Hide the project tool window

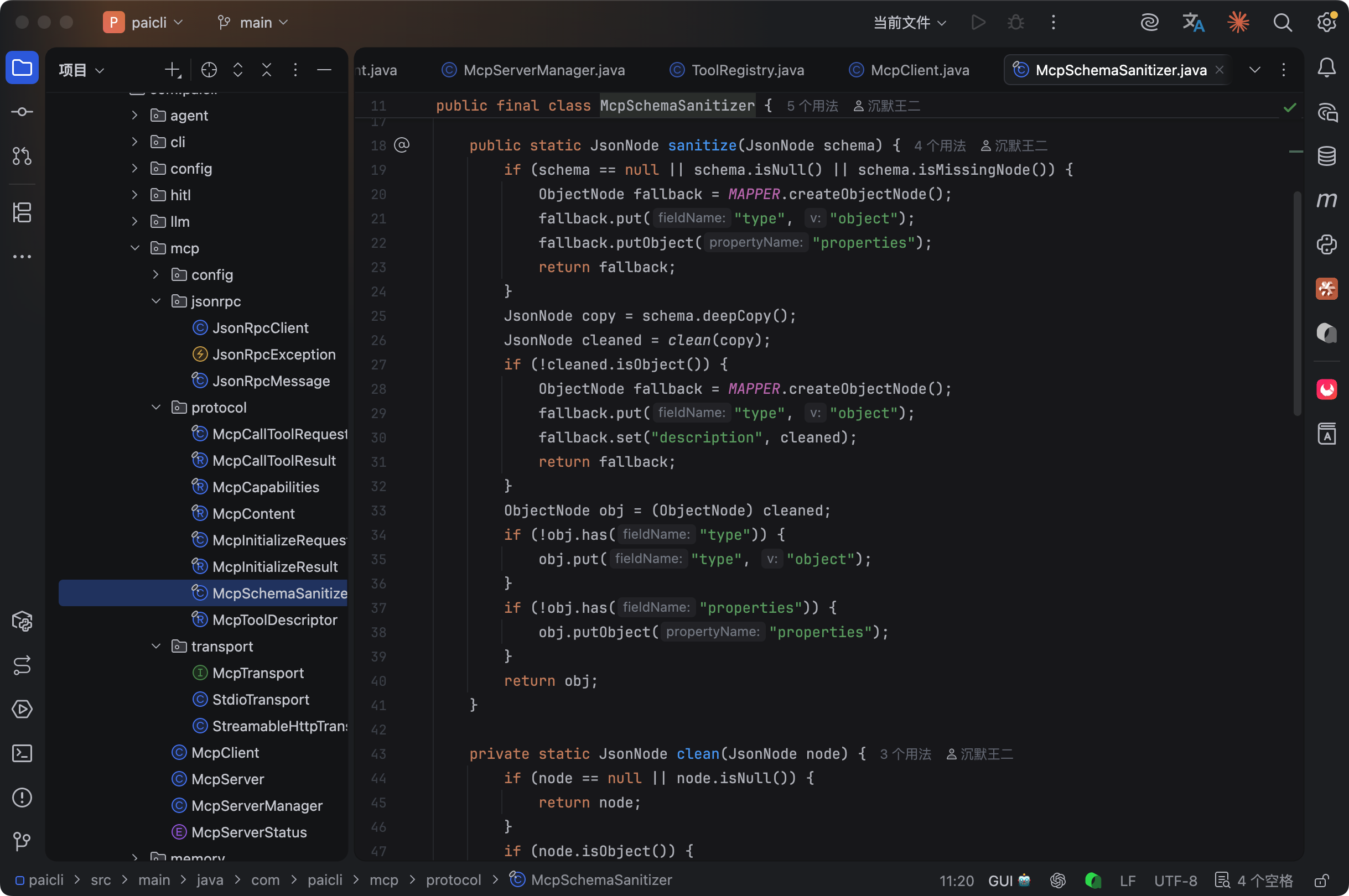[x=324, y=70]
